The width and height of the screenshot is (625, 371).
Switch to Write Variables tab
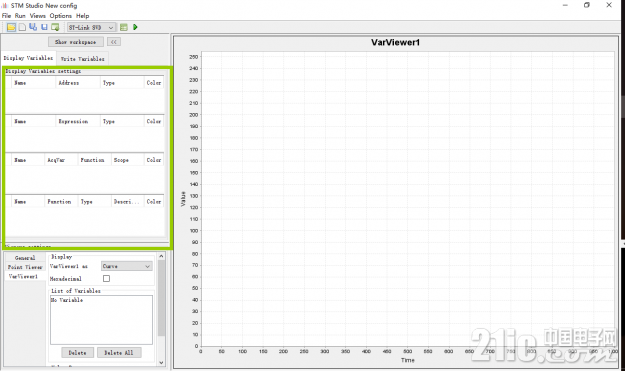pos(83,59)
